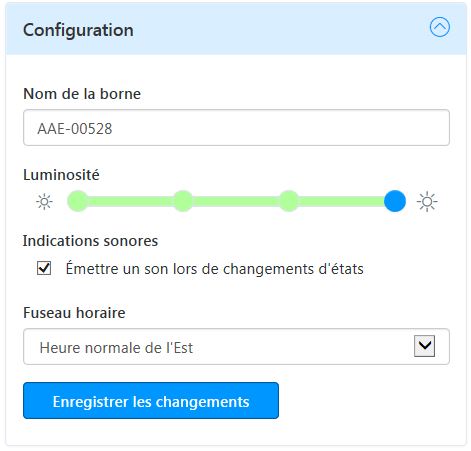
Task: Click the Luminosité label
Action: pos(61,175)
